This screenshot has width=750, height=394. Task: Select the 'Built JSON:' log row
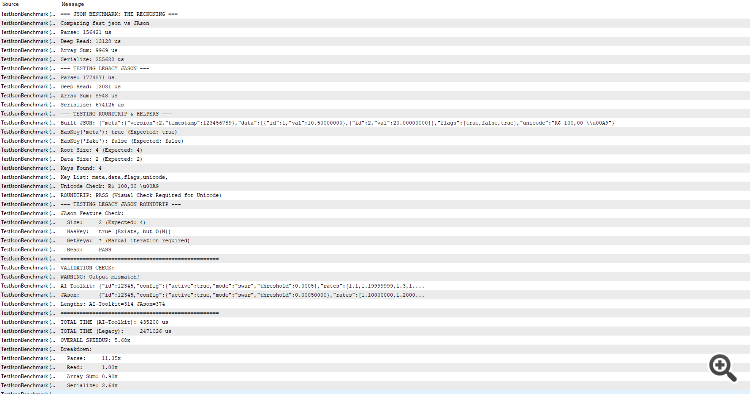[x=375, y=123]
